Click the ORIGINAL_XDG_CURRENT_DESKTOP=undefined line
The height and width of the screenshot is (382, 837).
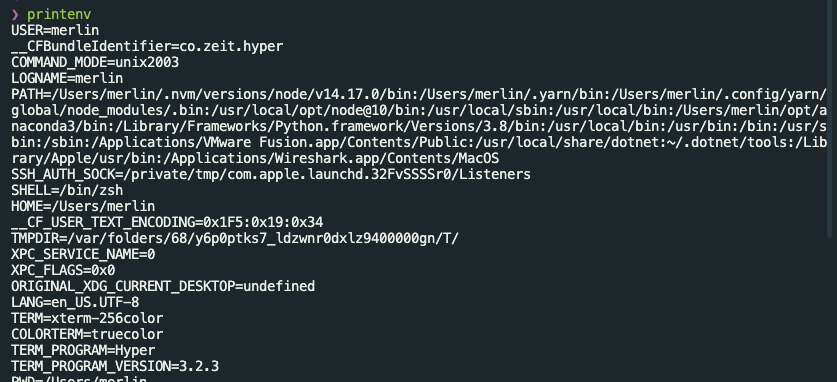(x=163, y=286)
